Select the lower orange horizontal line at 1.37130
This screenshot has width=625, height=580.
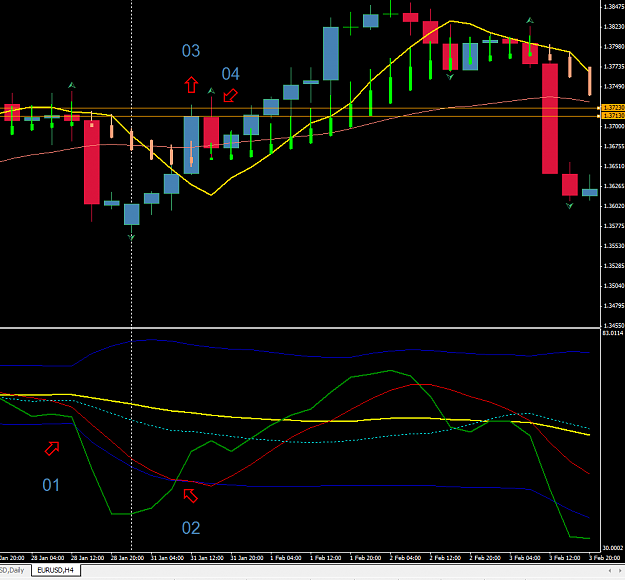[x=300, y=116]
